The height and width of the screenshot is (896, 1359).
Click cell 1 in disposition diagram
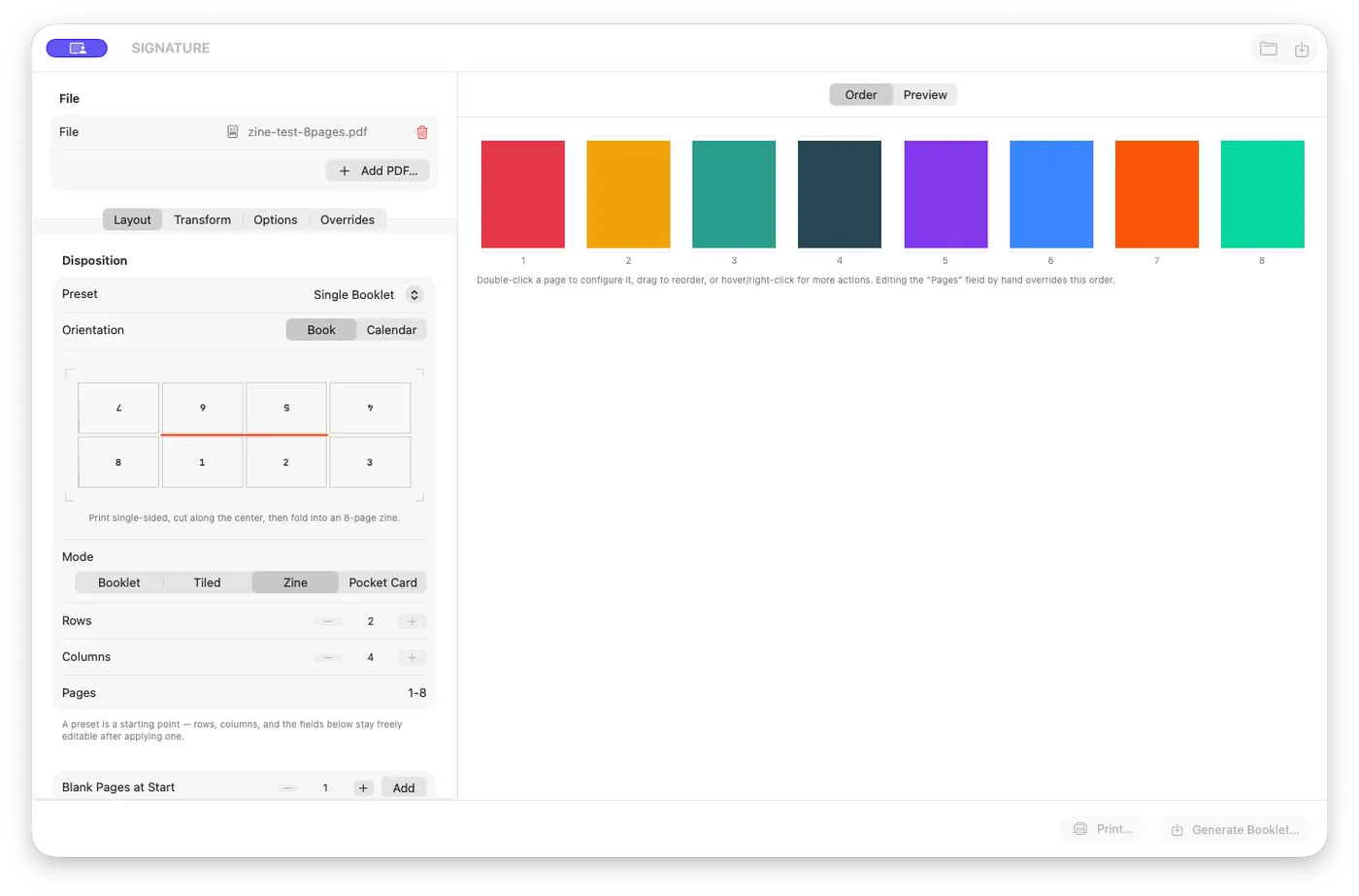[202, 462]
